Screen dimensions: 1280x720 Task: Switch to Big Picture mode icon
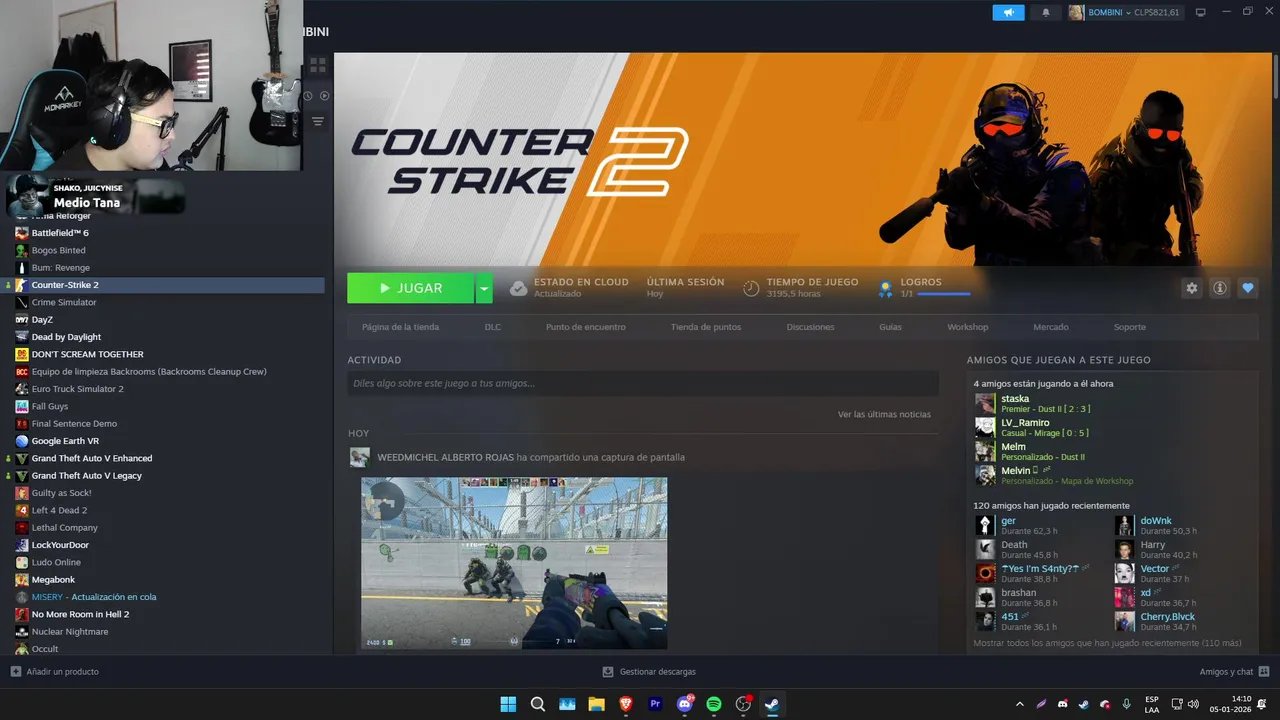click(1201, 12)
